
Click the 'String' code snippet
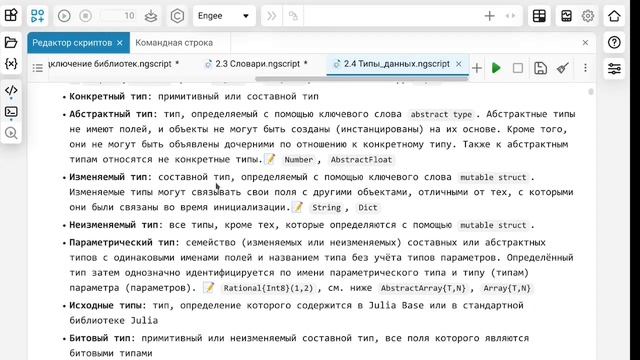coord(326,208)
